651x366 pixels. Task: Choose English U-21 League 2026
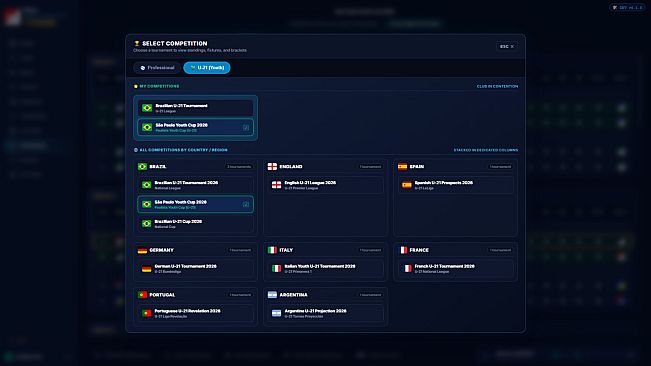(x=326, y=185)
